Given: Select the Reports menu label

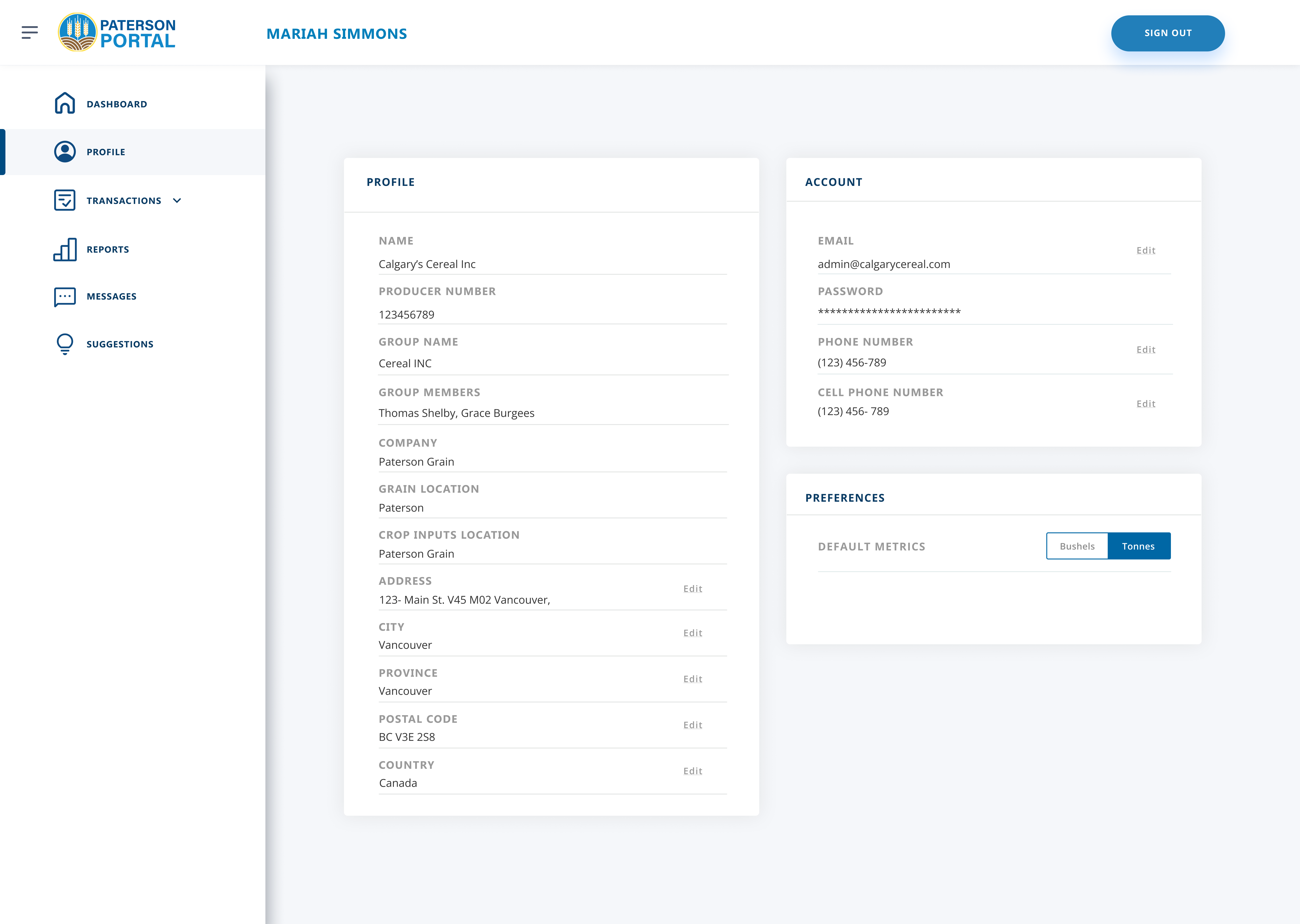Looking at the screenshot, I should [108, 249].
